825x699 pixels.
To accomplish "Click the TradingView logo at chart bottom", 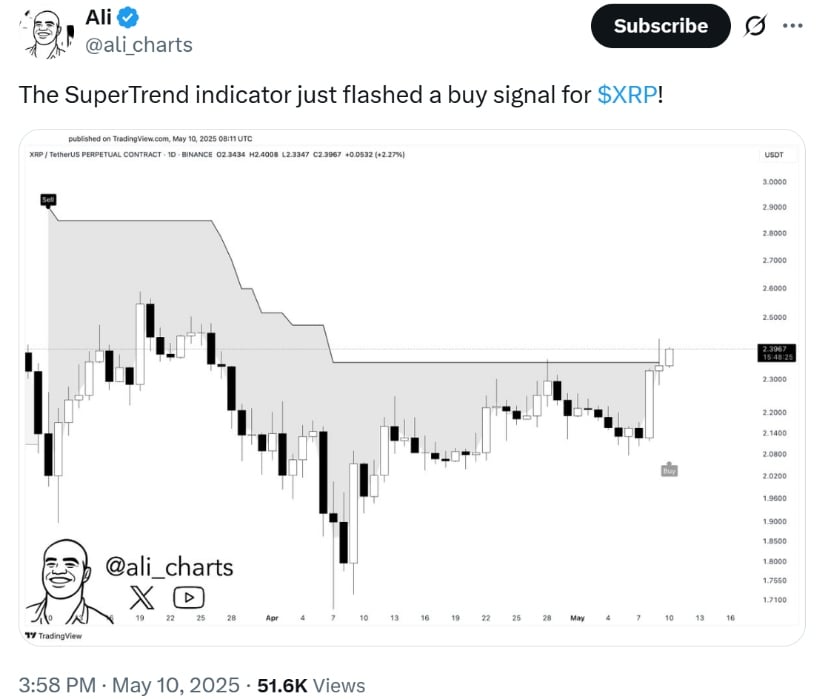I will coord(54,636).
